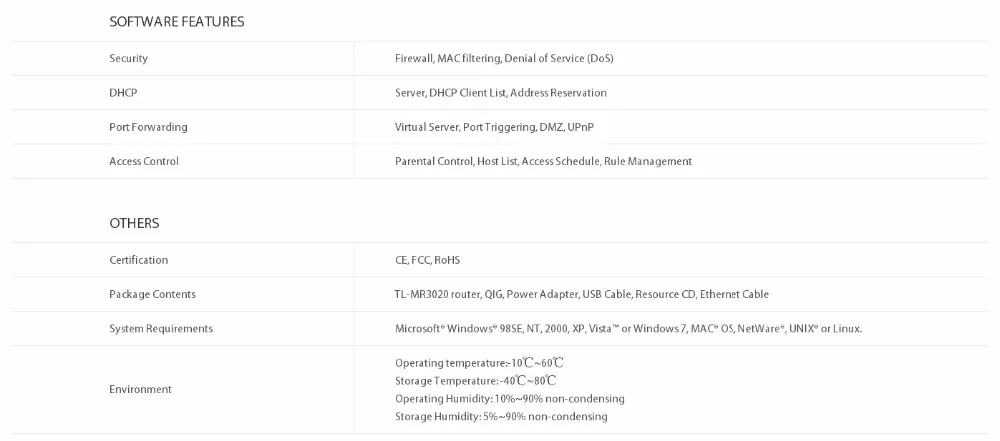Select the Port Forwarding label
Image resolution: width=1000 pixels, height=441 pixels.
[x=148, y=127]
